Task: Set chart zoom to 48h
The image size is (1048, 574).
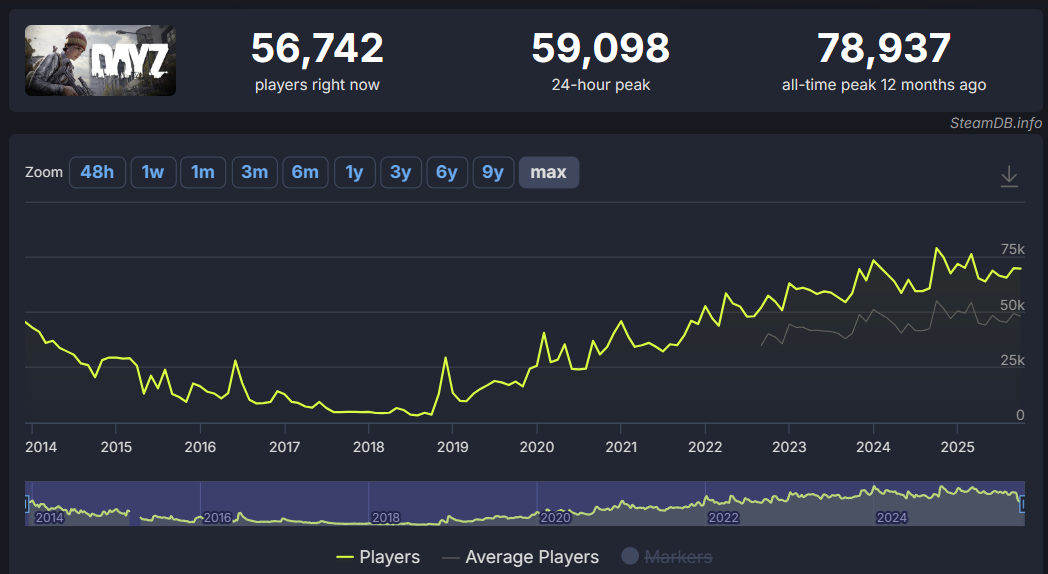Action: [x=97, y=172]
